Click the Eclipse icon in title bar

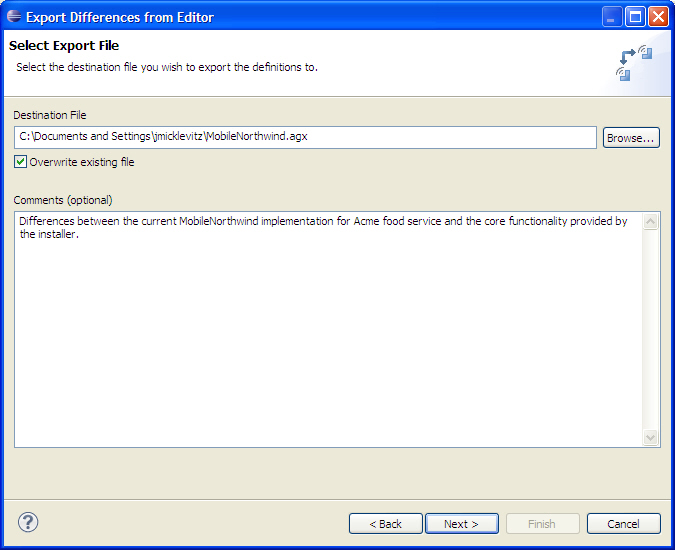(x=14, y=17)
